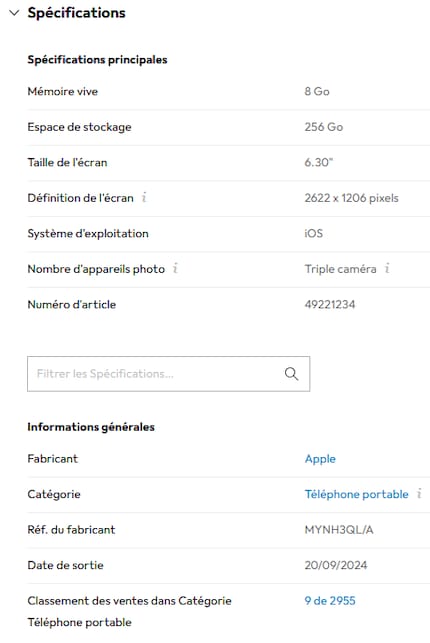
Task: Open the 9 de 2955 ranking link
Action: pos(330,601)
